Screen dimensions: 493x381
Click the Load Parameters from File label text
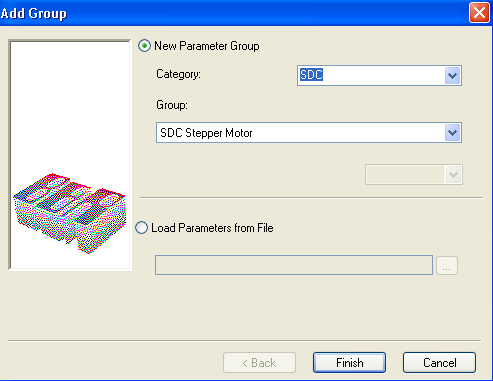[212, 228]
